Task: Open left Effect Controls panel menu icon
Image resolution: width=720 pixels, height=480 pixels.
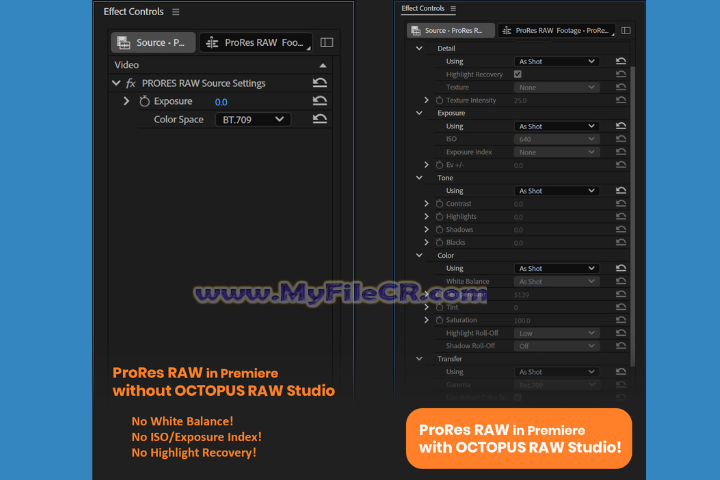Action: [x=176, y=12]
